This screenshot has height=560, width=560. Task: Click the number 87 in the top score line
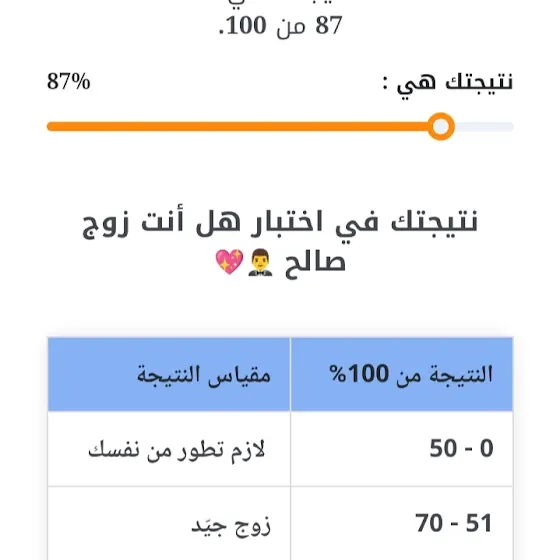(x=329, y=26)
